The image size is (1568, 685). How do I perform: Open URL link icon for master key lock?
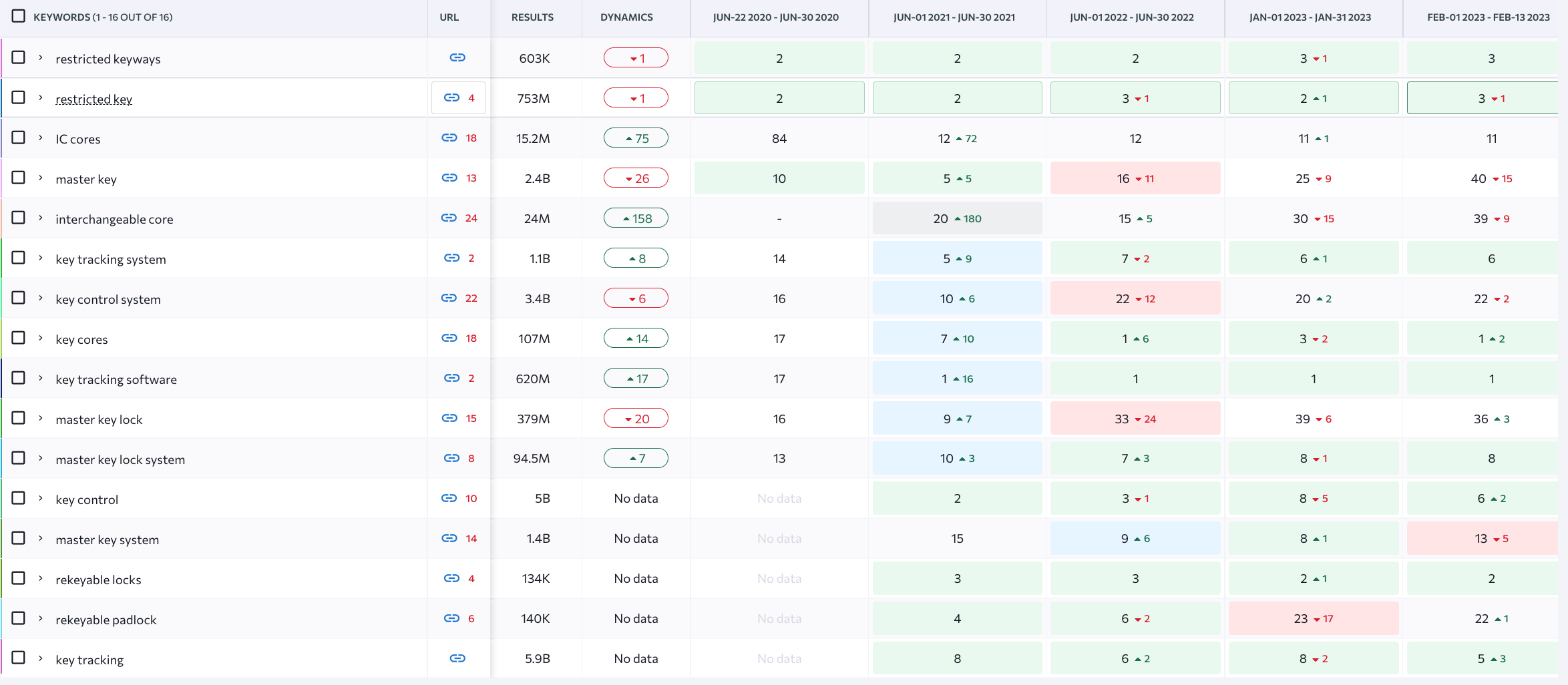click(x=449, y=418)
